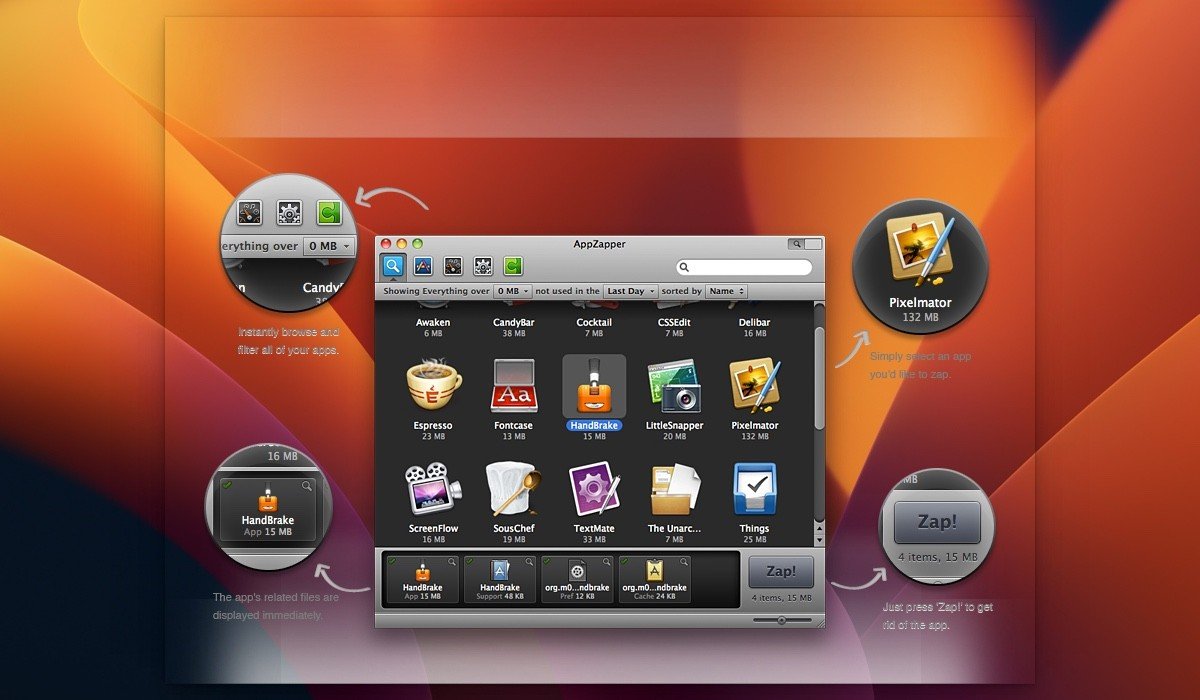Open the Dashboard widgets filter icon
The height and width of the screenshot is (700, 1200).
click(453, 266)
